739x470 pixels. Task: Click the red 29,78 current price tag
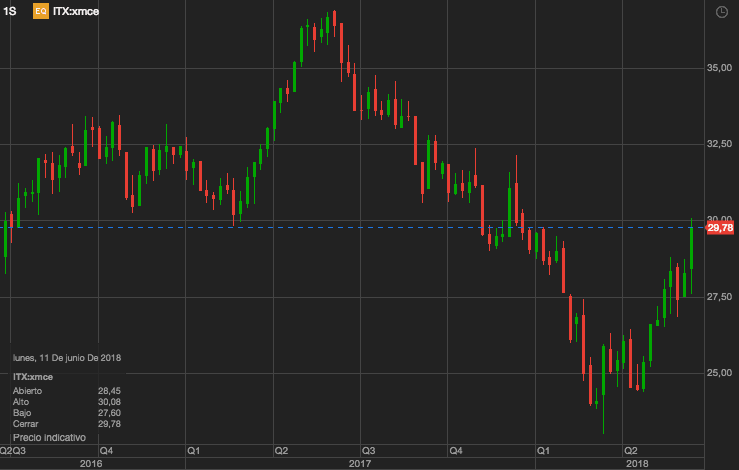720,228
